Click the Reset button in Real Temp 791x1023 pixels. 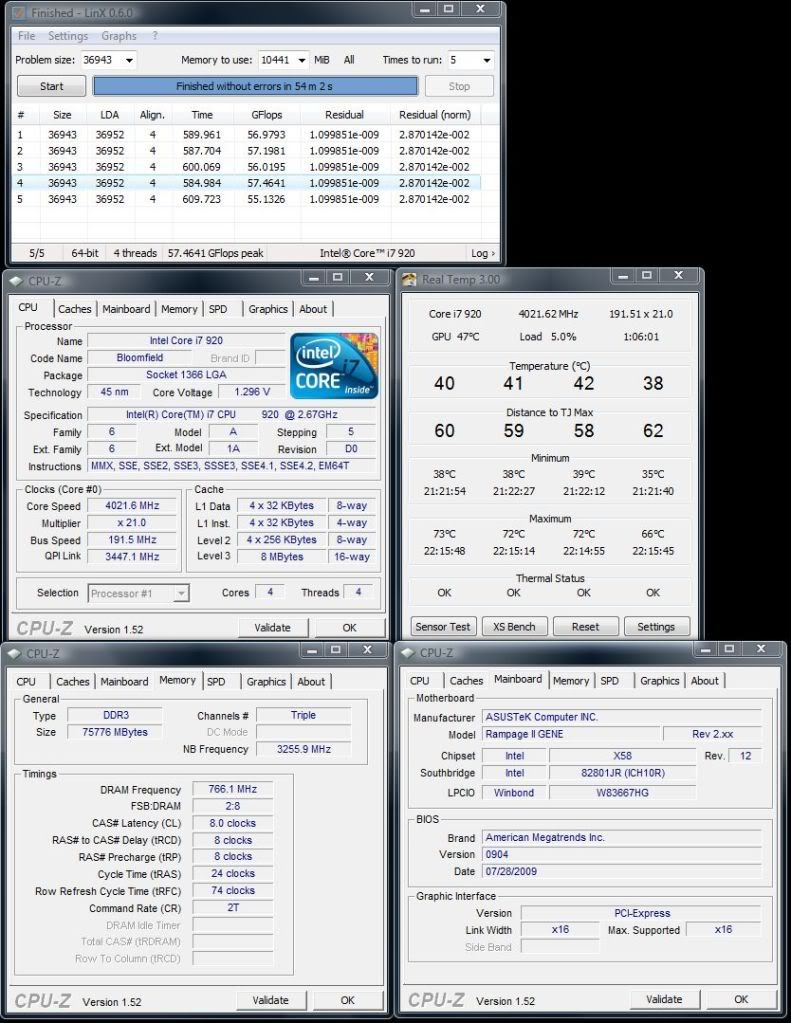[585, 626]
